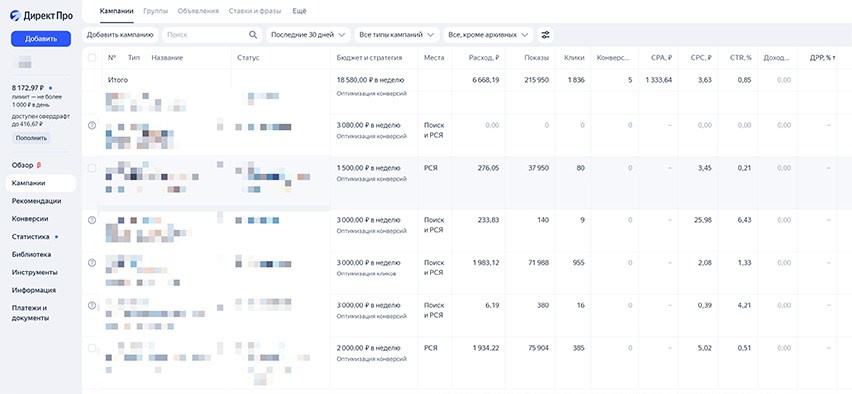Sort by the ДРР, % column header
Screen dimensions: 852x394
[822, 58]
